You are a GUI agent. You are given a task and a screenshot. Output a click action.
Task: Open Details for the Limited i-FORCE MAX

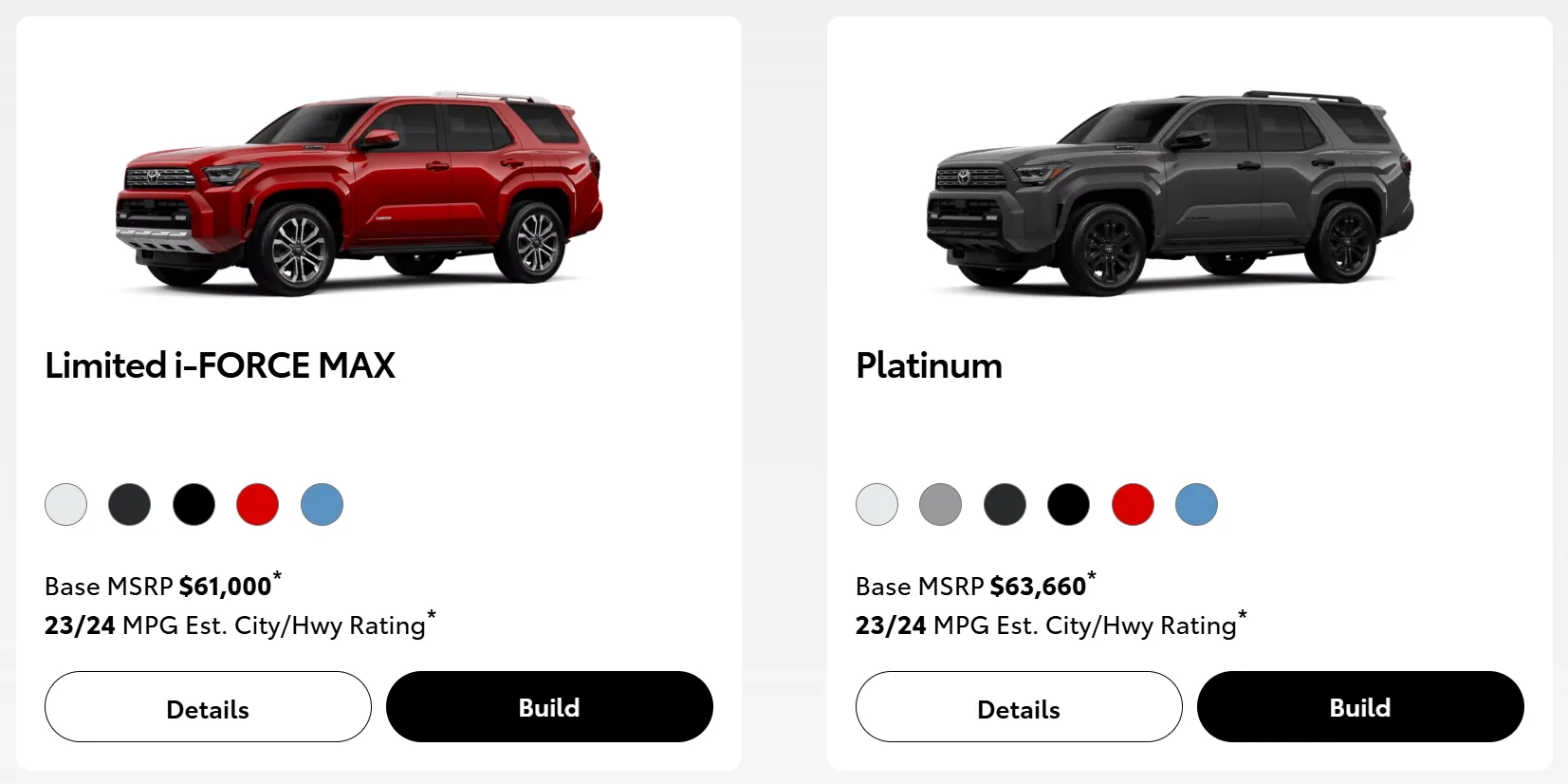(208, 707)
